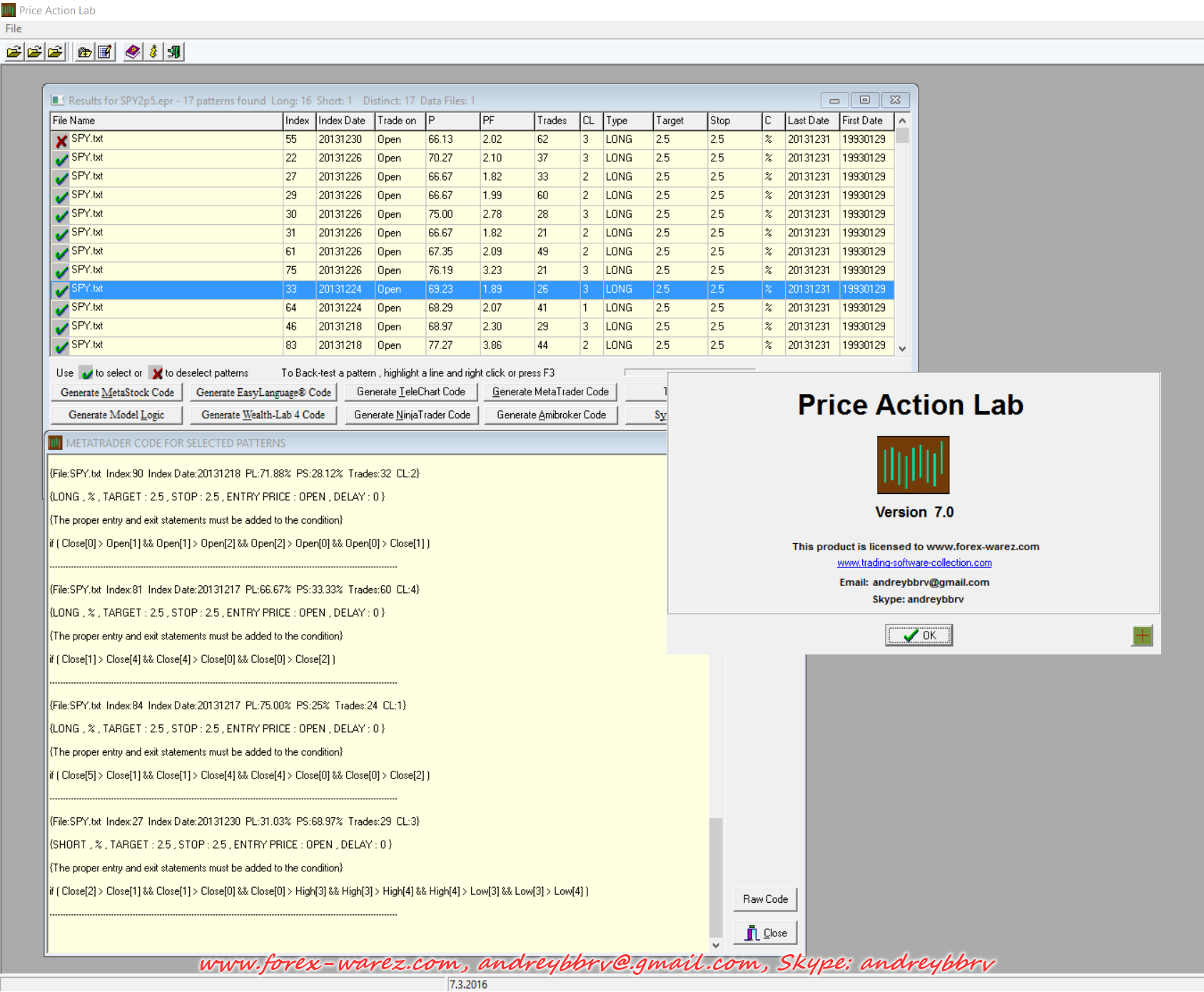Toggle the red X on index 55 row
The image size is (1204, 992).
coord(61,141)
